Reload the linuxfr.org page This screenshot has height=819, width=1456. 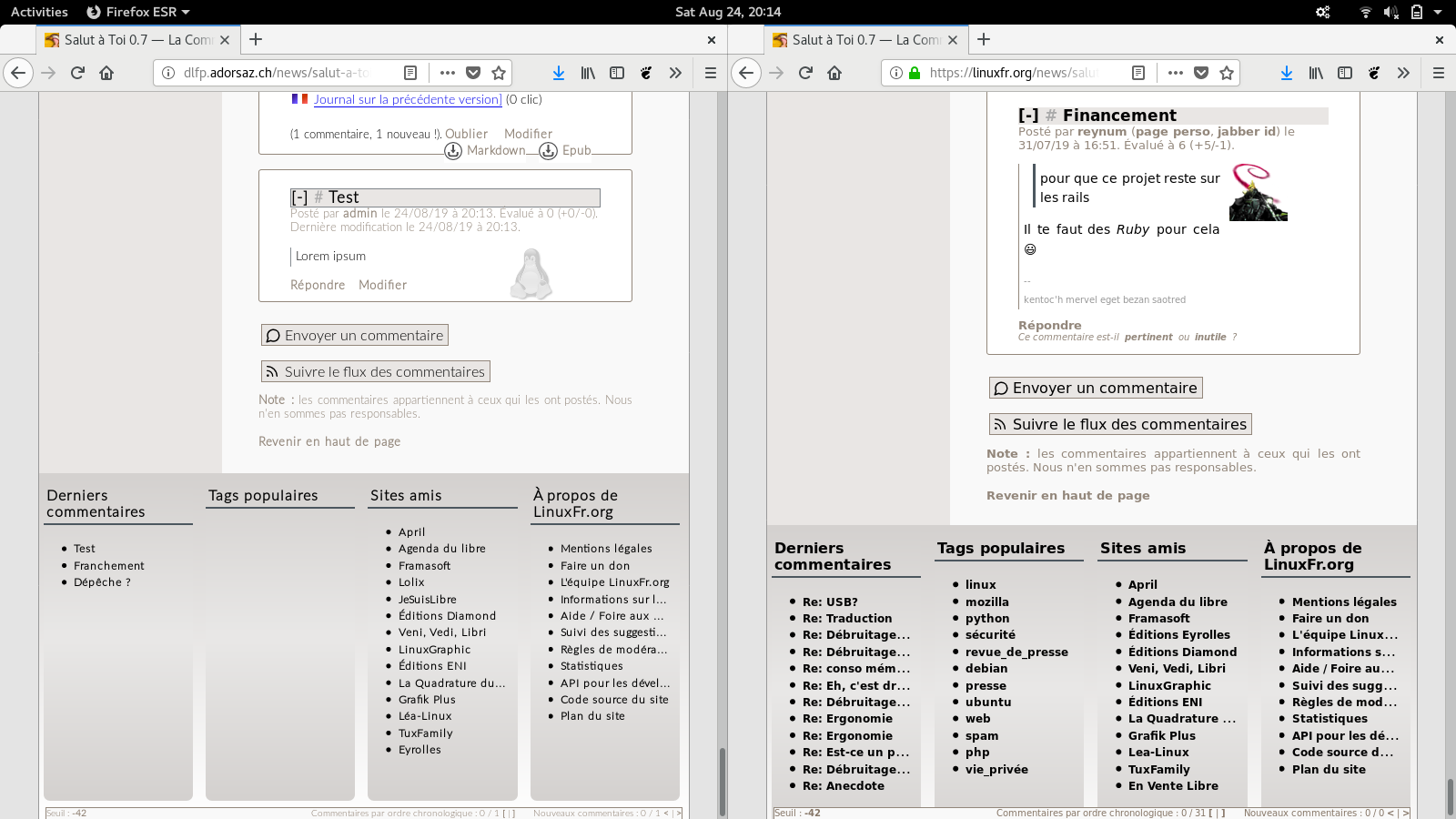point(805,73)
